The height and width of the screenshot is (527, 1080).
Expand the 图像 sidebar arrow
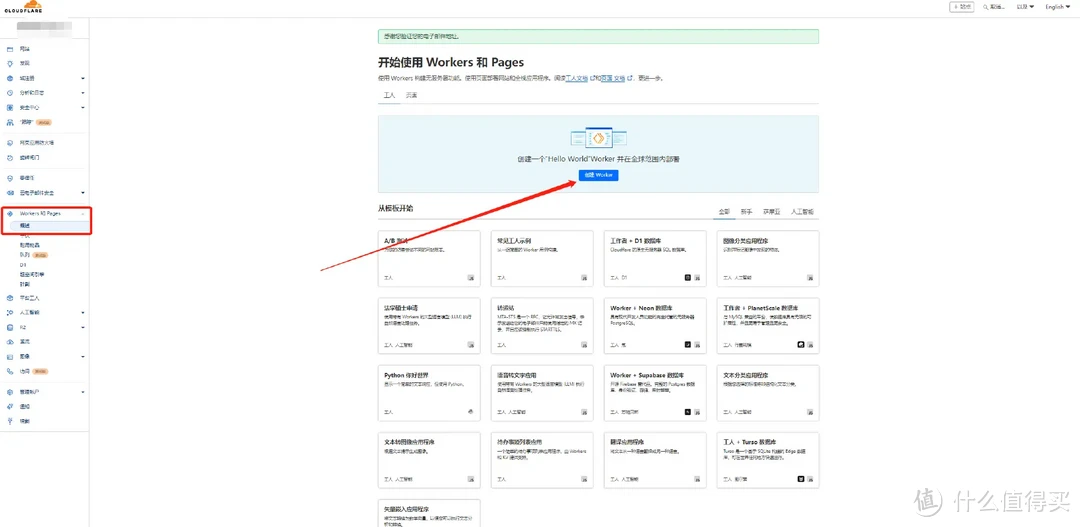point(83,357)
